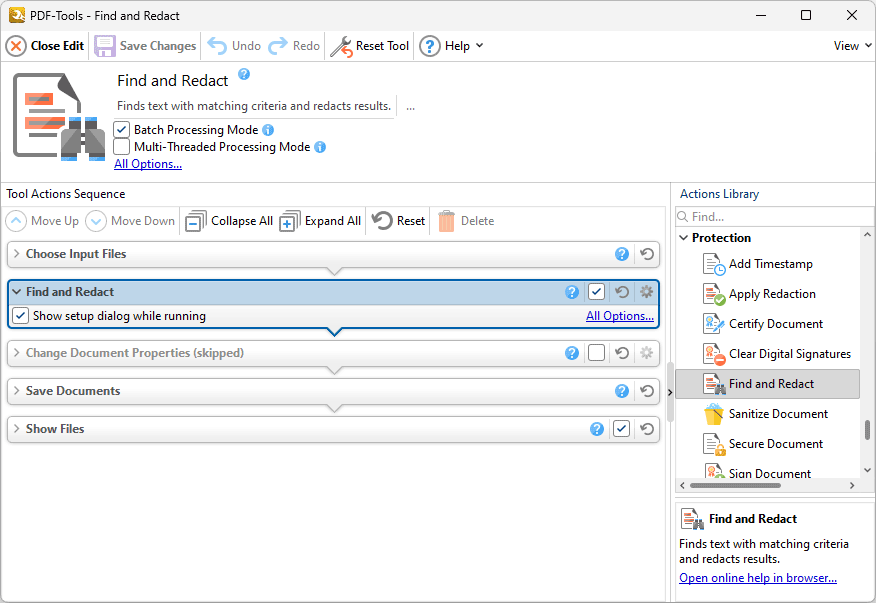Open help for Change Document Properties step
This screenshot has width=876, height=603.
point(572,353)
